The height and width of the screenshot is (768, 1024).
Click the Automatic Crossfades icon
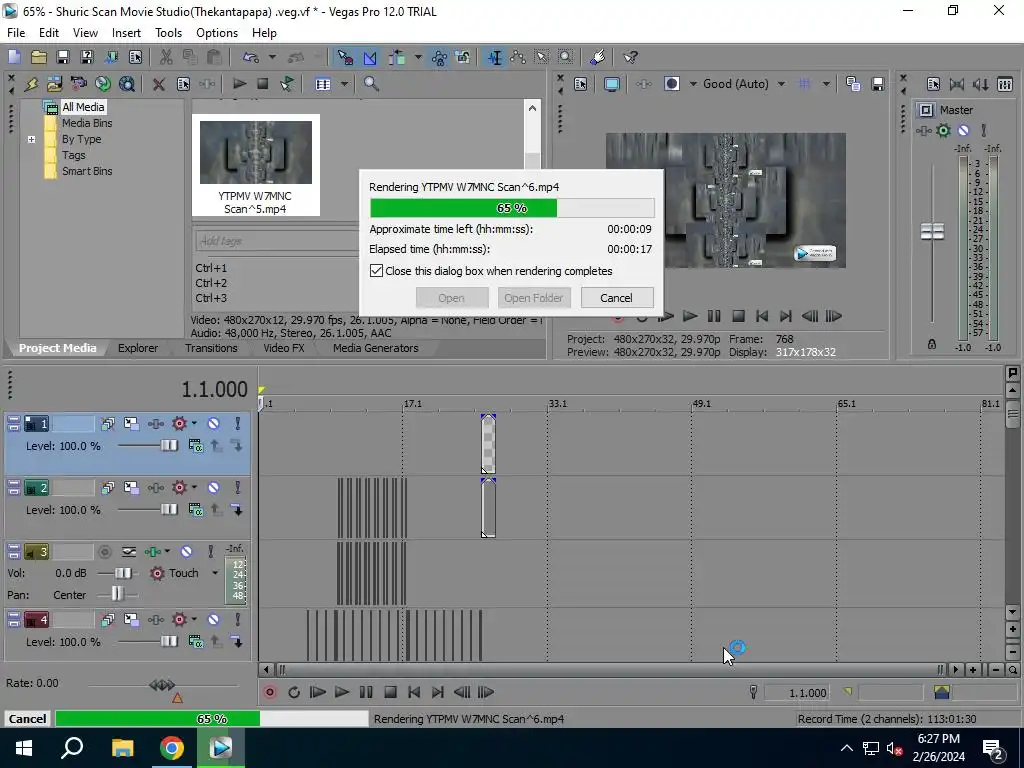[370, 57]
